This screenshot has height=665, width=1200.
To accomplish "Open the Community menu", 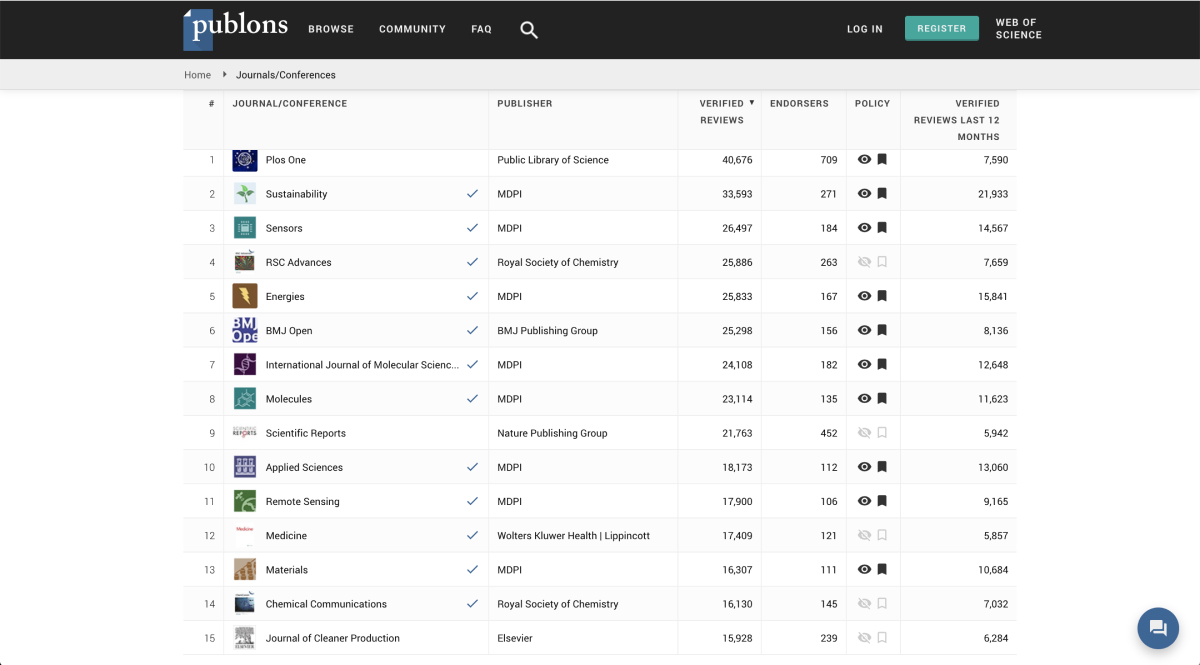I will click(412, 29).
